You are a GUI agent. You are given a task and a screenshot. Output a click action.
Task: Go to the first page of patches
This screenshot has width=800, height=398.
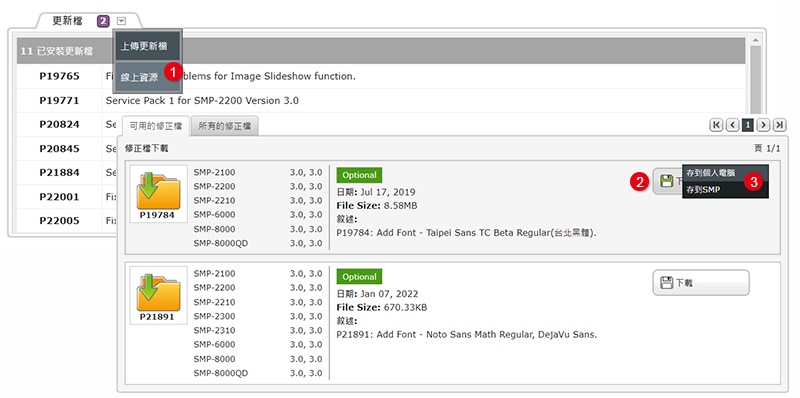coord(716,125)
